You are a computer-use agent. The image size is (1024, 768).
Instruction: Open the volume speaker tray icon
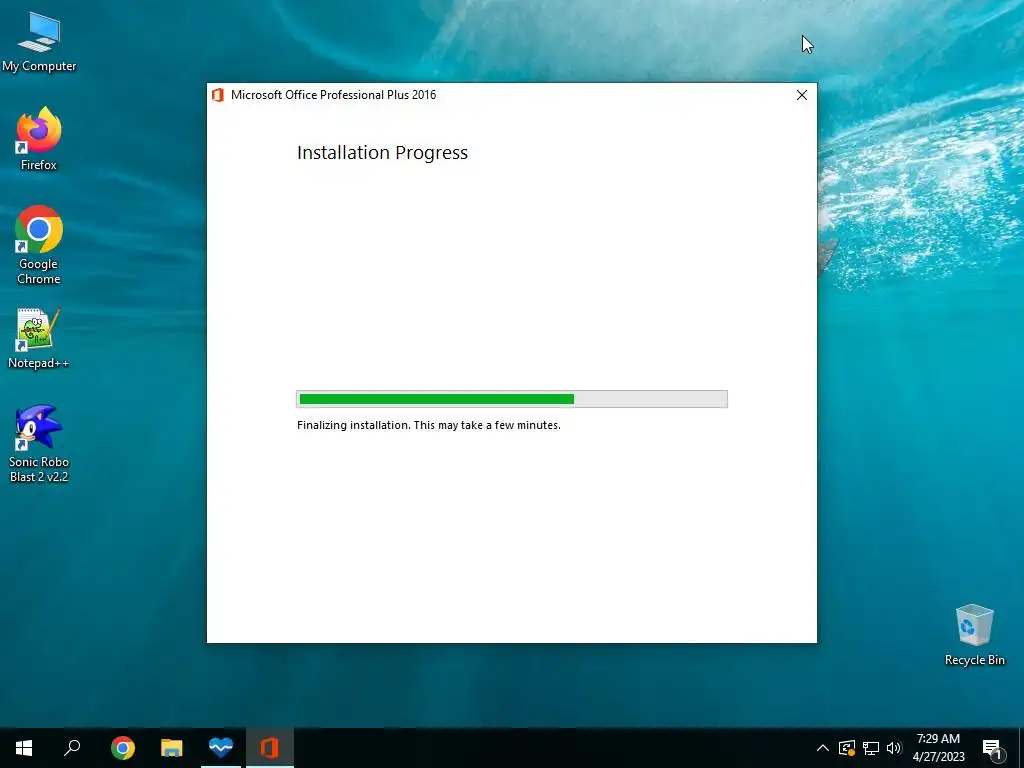pos(894,748)
